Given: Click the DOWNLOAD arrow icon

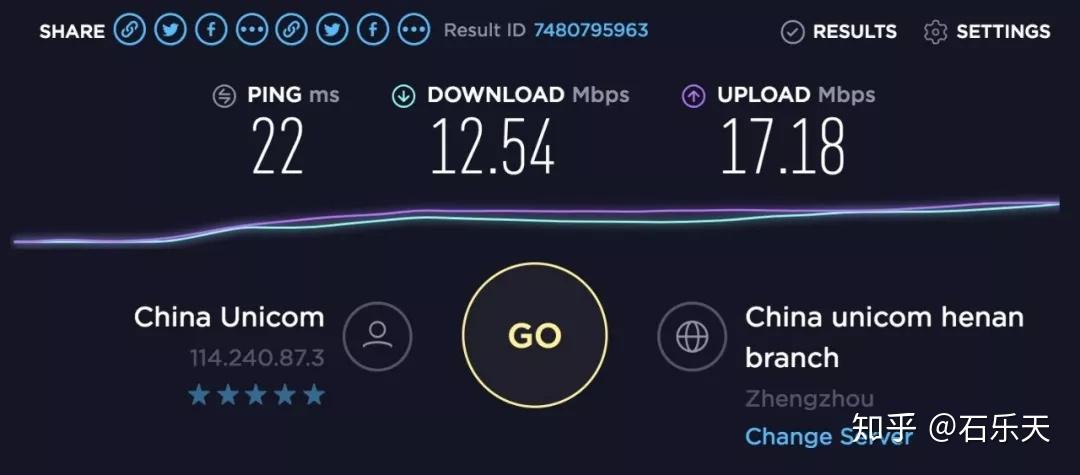Looking at the screenshot, I should [x=404, y=96].
